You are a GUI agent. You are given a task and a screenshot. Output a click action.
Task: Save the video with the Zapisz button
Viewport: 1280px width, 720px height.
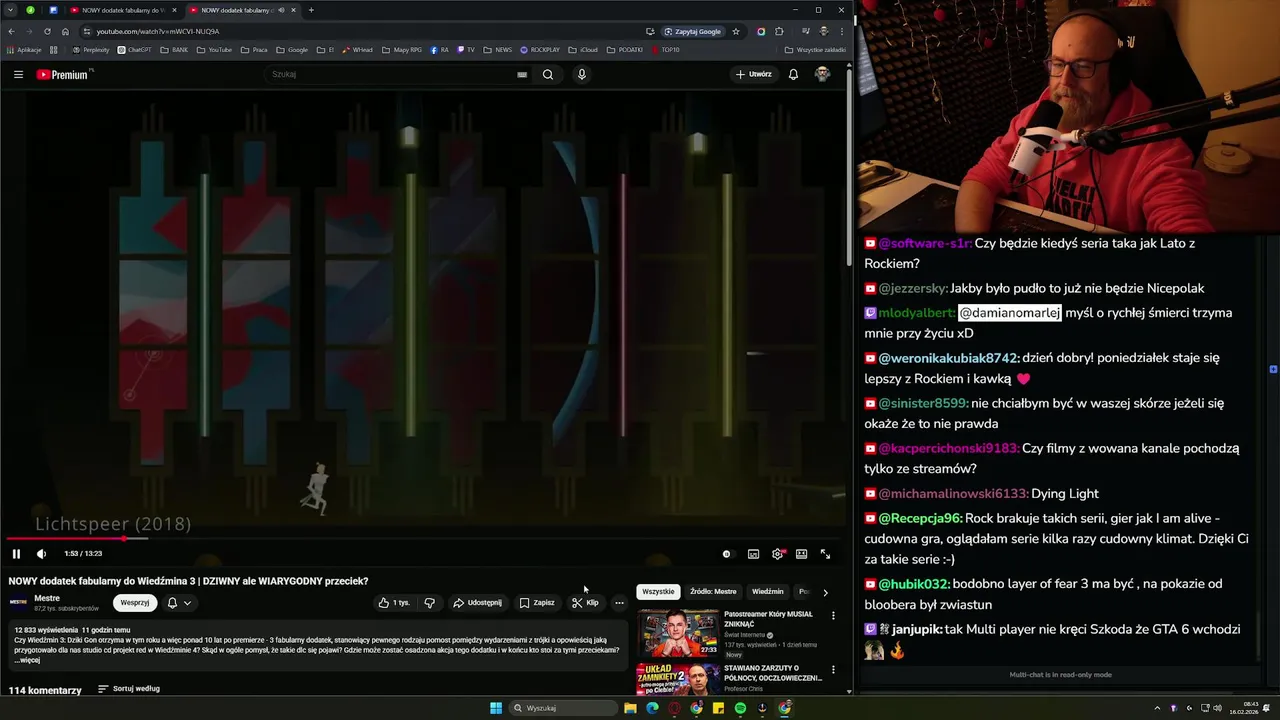[x=537, y=603]
